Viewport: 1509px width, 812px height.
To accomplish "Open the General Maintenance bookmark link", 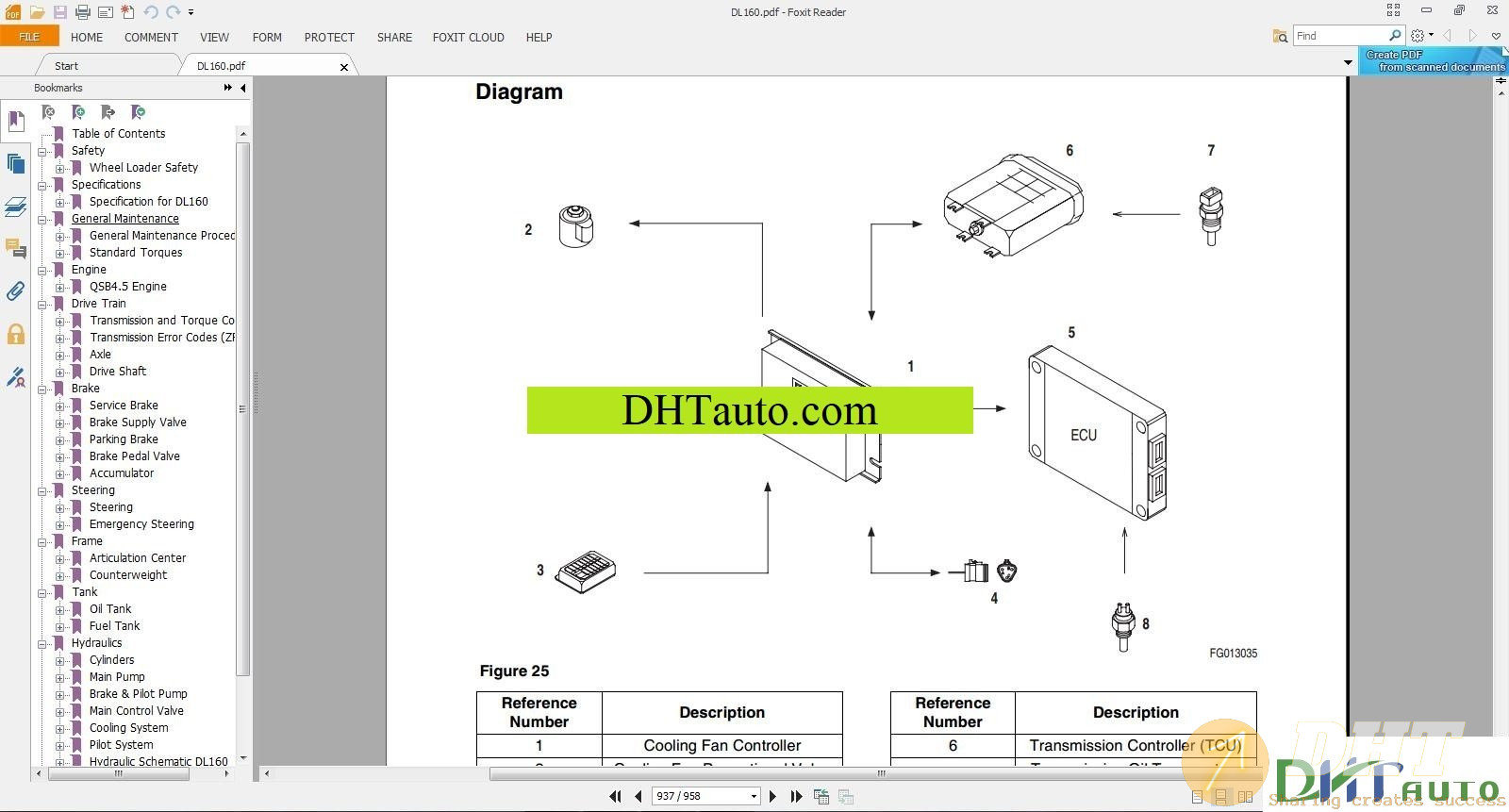I will (124, 219).
